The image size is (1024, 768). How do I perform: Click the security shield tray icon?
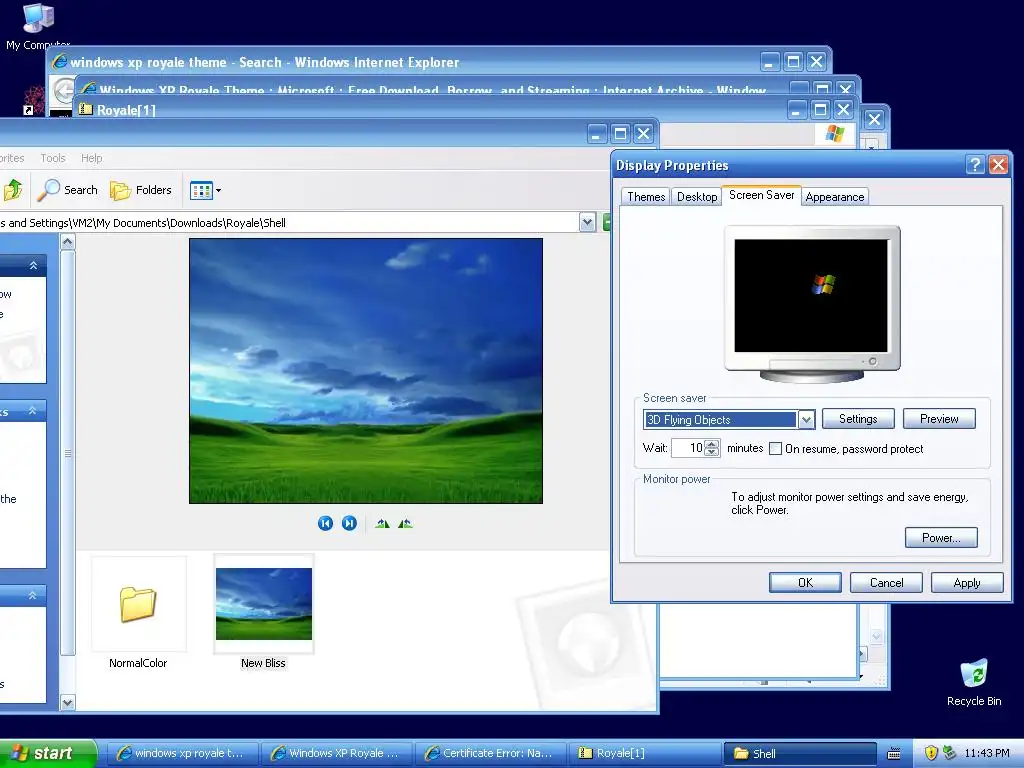[931, 753]
